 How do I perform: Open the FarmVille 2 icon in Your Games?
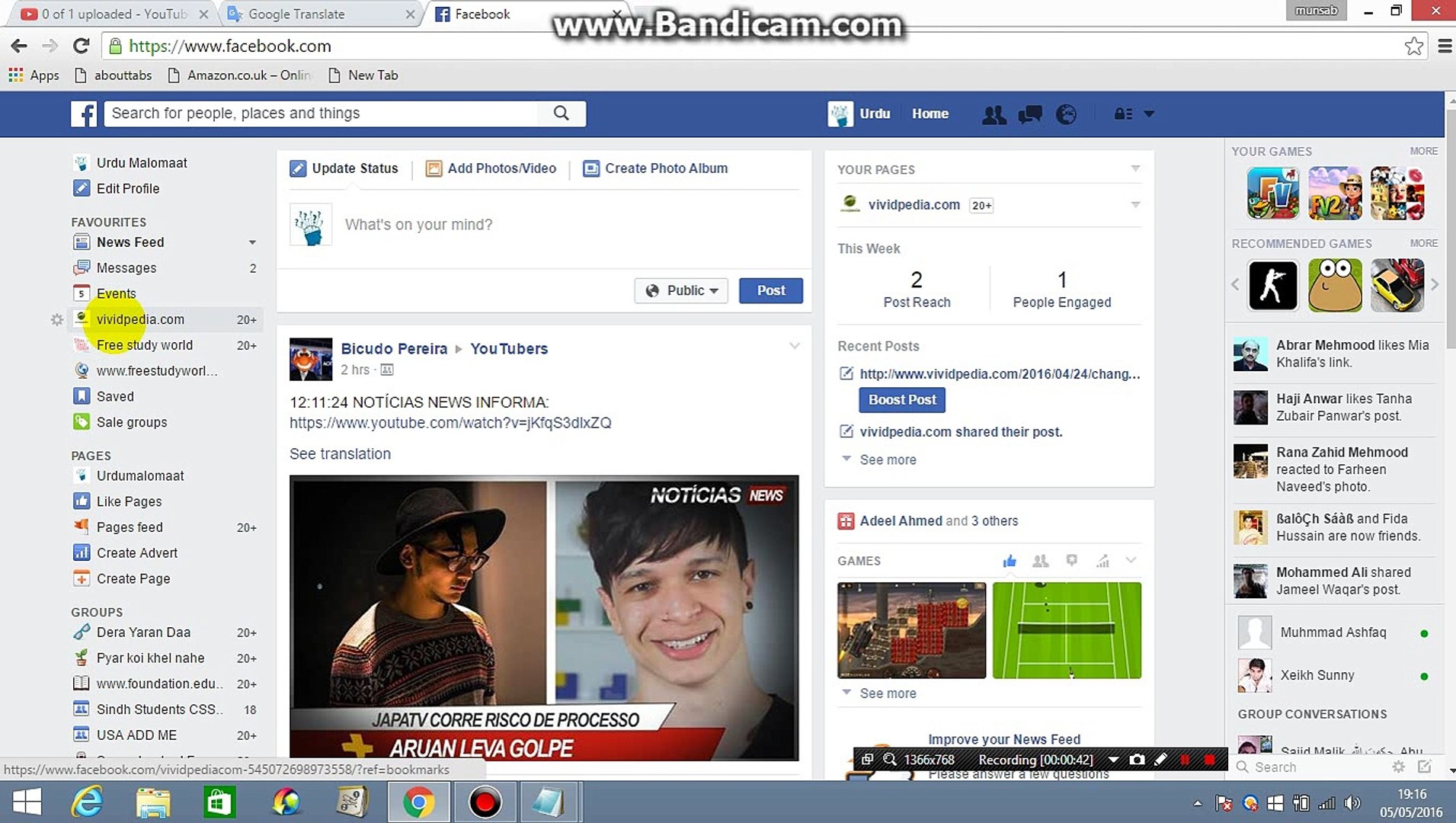point(1335,193)
